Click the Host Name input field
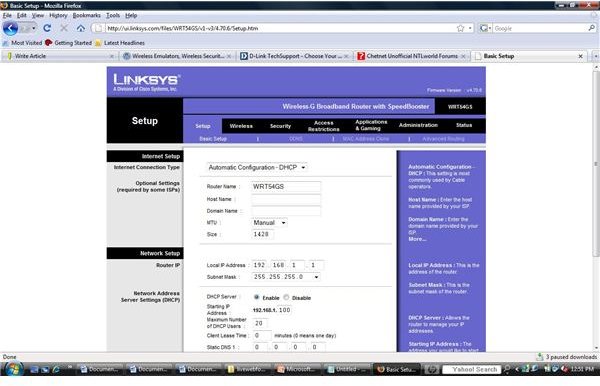Screen dimensions: 600x386 [286, 199]
